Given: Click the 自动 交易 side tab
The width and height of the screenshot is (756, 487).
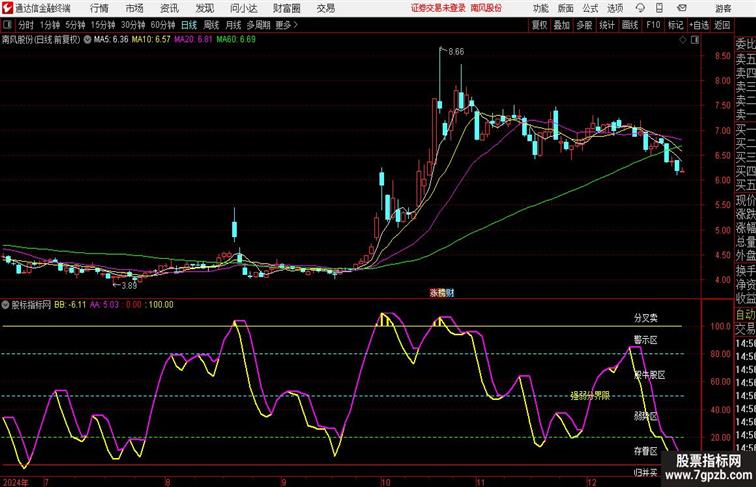Looking at the screenshot, I should pyautogui.click(x=745, y=322).
